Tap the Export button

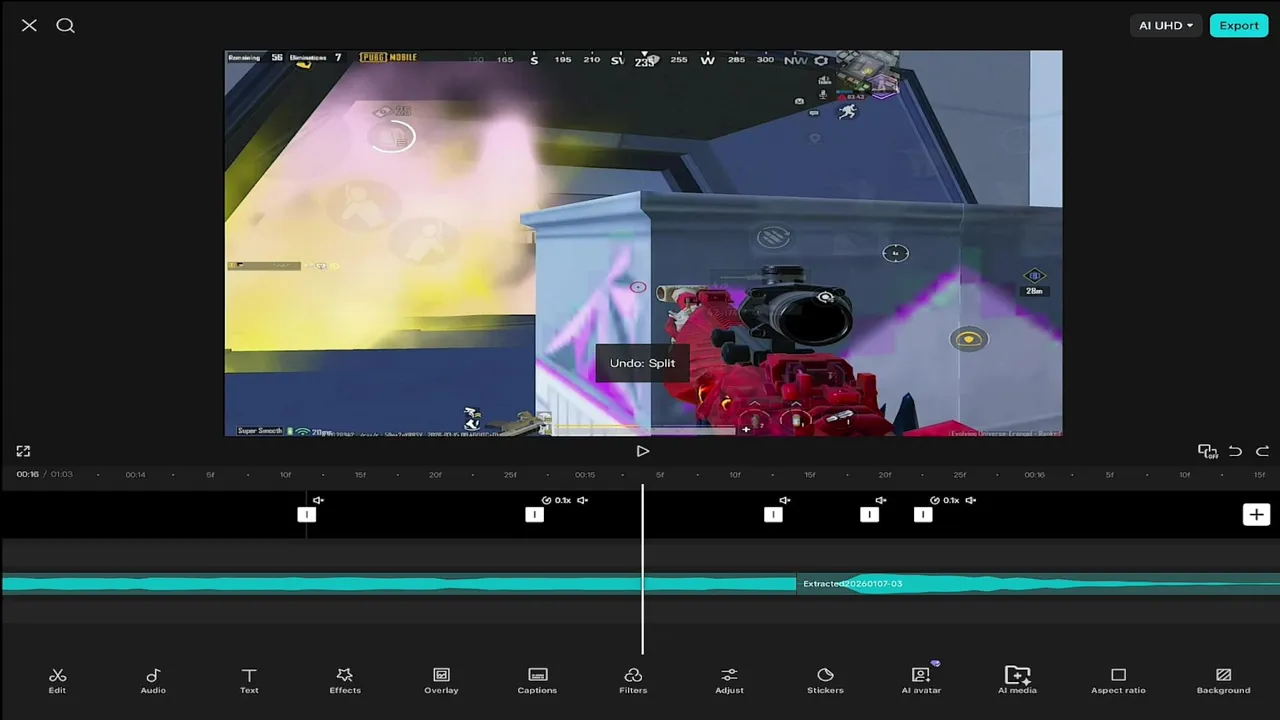click(x=1238, y=25)
